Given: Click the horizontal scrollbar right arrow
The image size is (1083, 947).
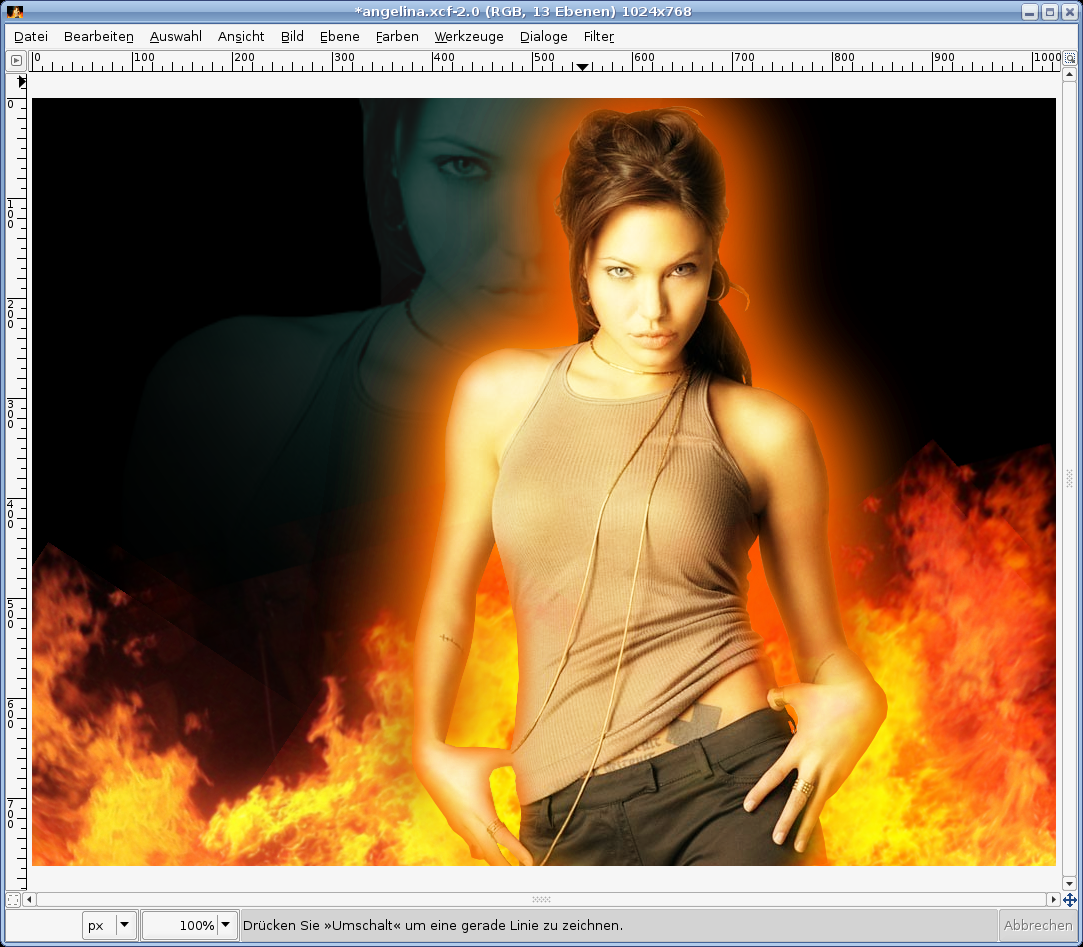Looking at the screenshot, I should click(x=1053, y=900).
